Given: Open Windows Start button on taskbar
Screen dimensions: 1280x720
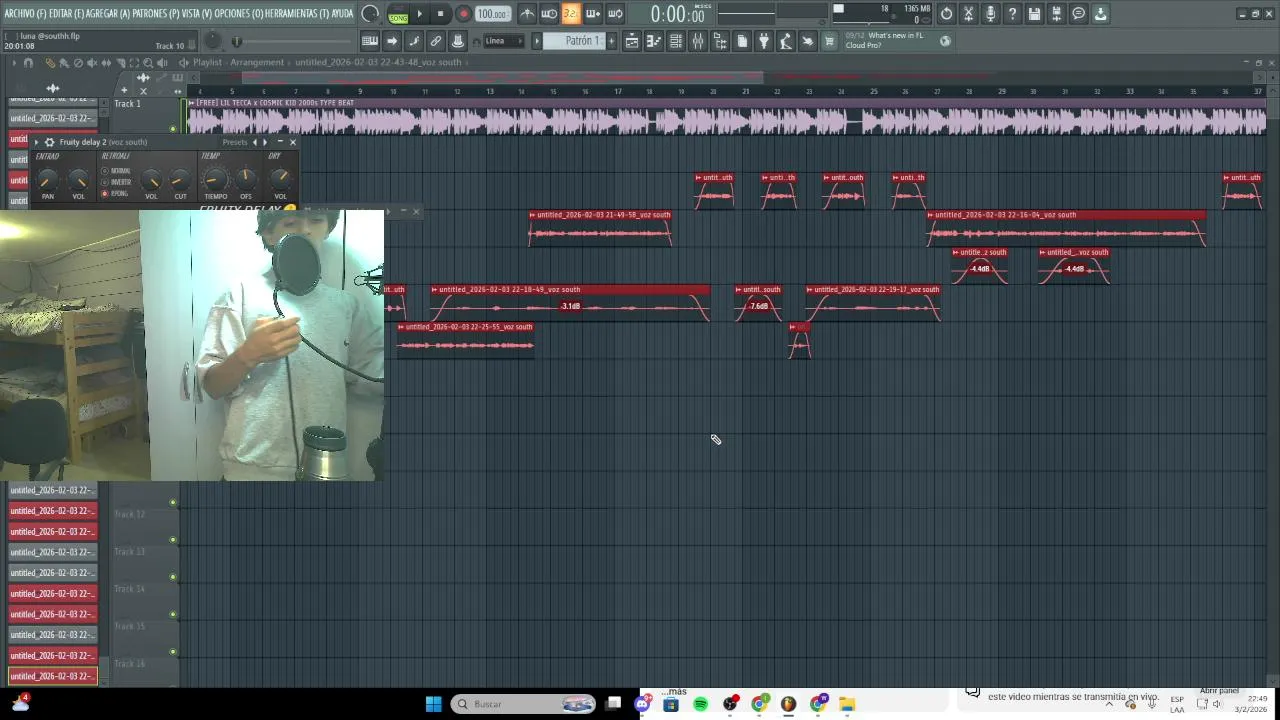Looking at the screenshot, I should click(x=433, y=704).
